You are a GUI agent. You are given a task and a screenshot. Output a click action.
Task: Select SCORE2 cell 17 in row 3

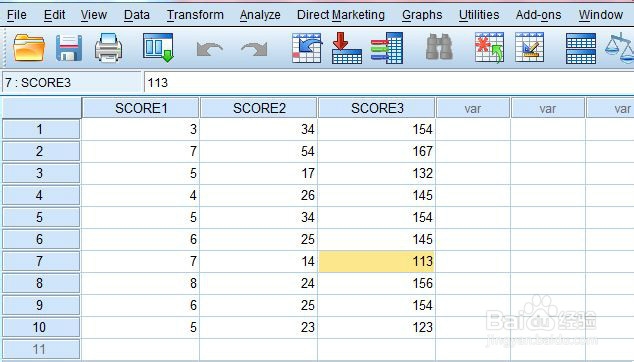click(259, 173)
